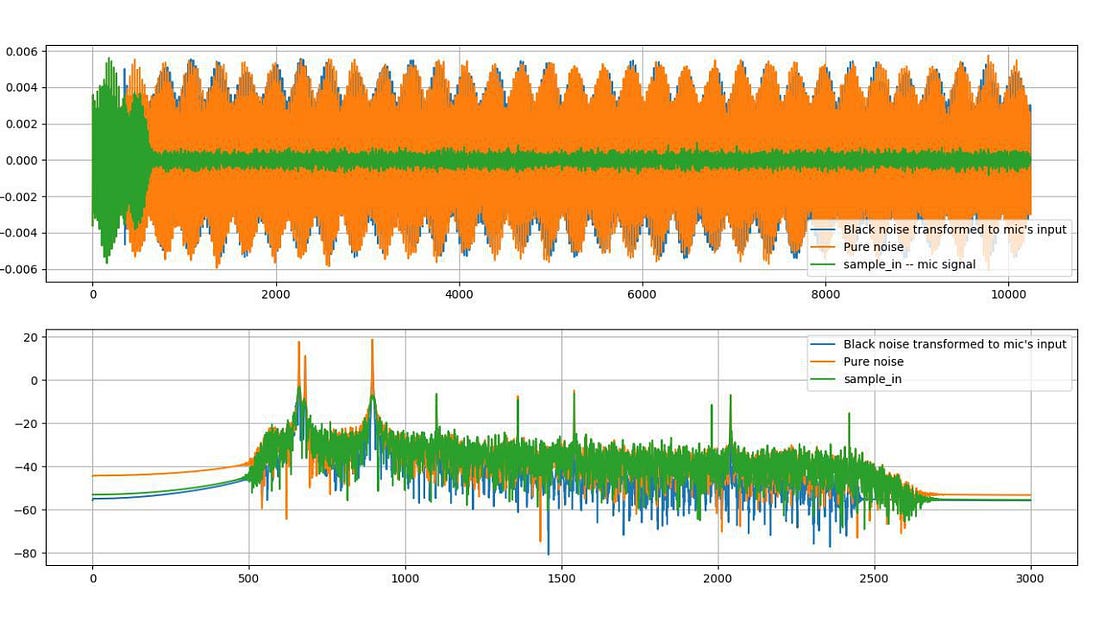
Task: Select the spectrum peak near 900
Action: pyautogui.click(x=372, y=345)
